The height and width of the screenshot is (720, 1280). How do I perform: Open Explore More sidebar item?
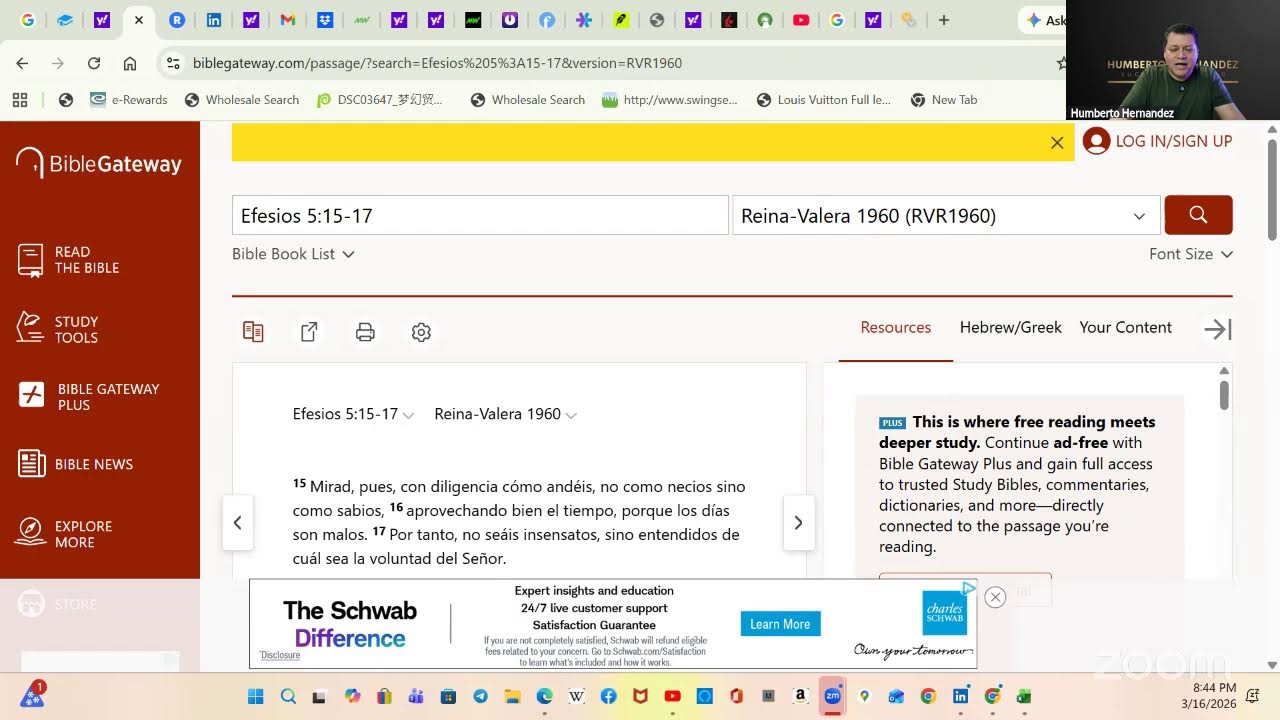65,534
